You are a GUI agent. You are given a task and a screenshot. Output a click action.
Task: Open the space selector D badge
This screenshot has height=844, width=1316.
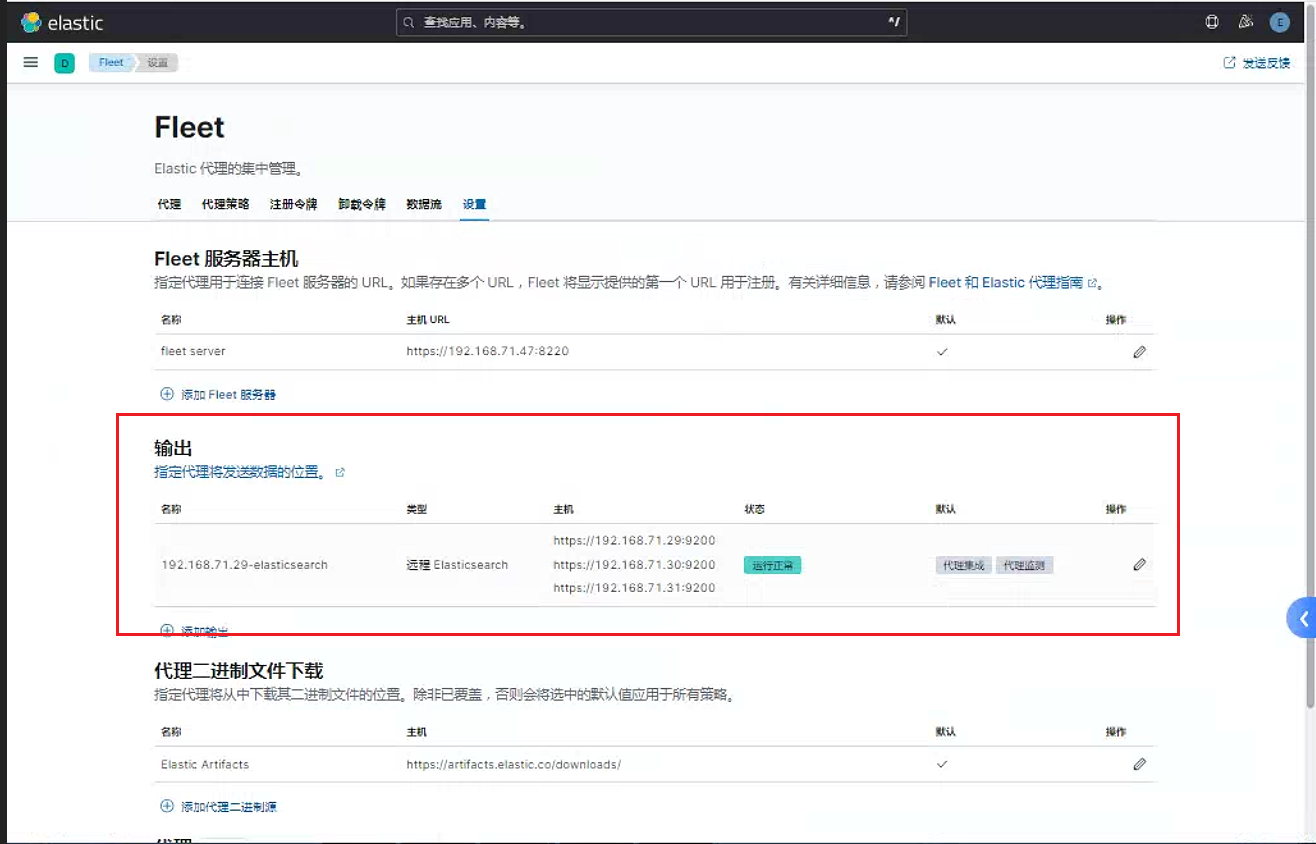[64, 63]
